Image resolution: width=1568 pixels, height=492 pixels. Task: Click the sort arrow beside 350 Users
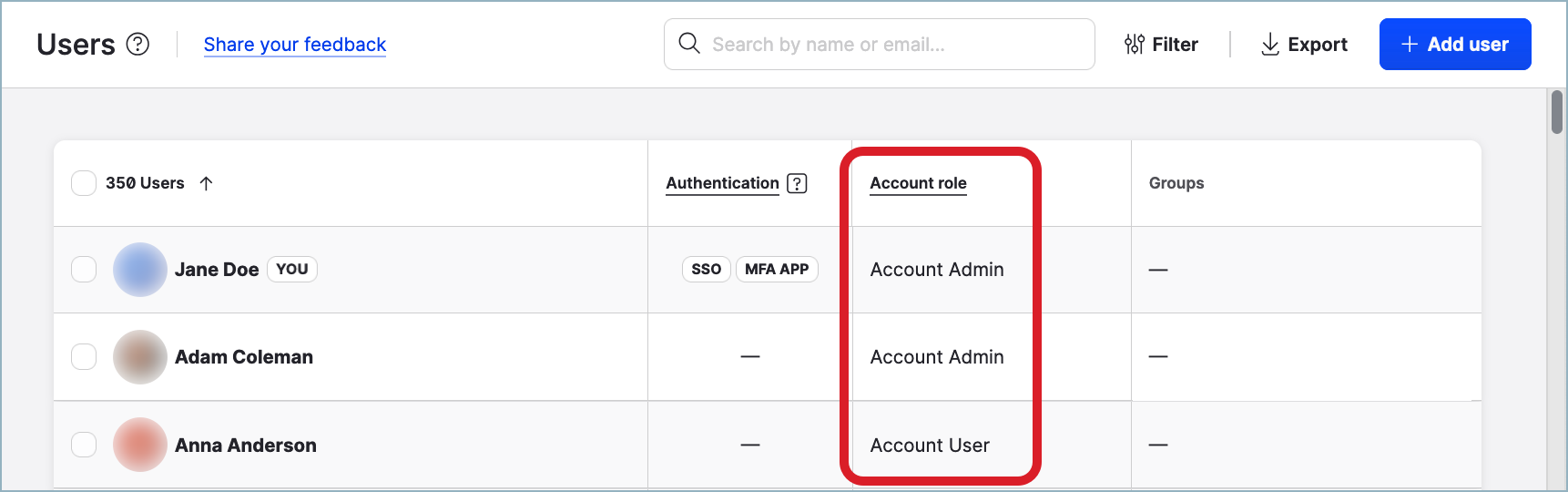tap(207, 183)
